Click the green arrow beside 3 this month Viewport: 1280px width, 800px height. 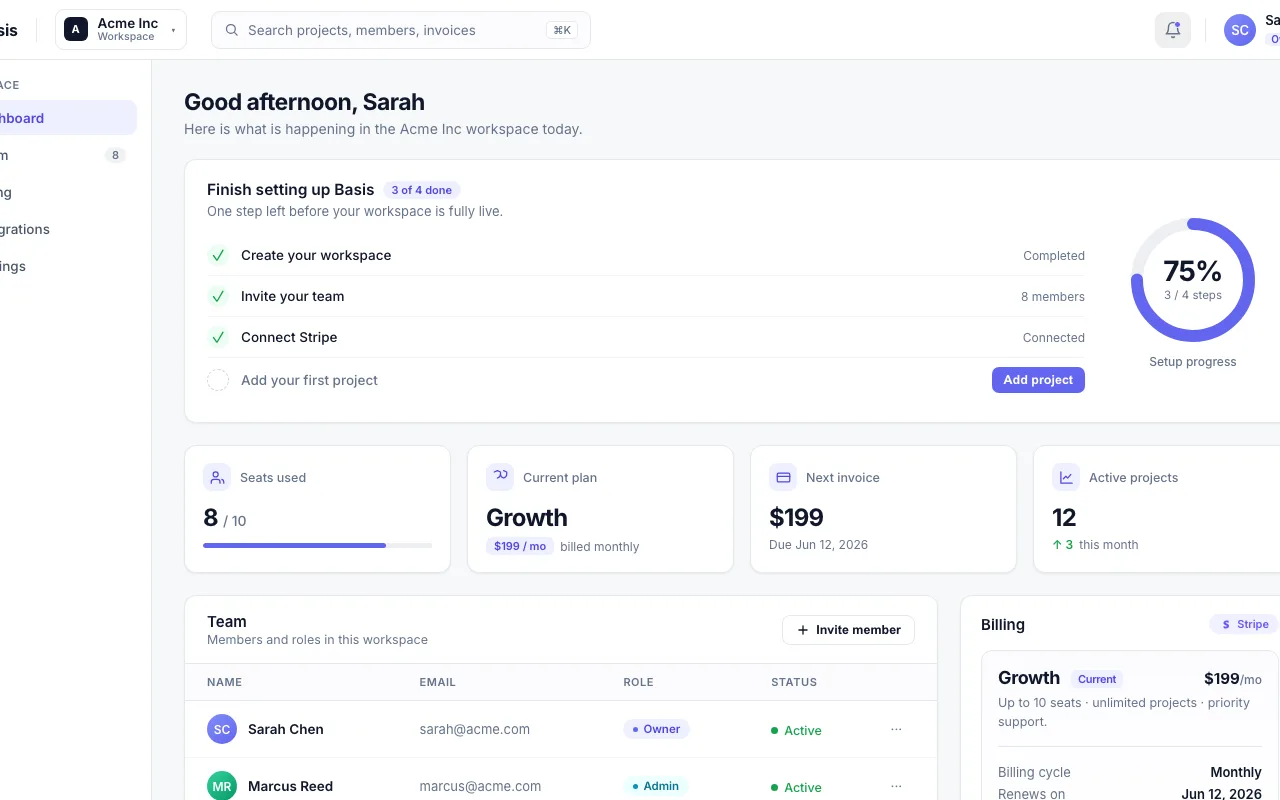1057,545
